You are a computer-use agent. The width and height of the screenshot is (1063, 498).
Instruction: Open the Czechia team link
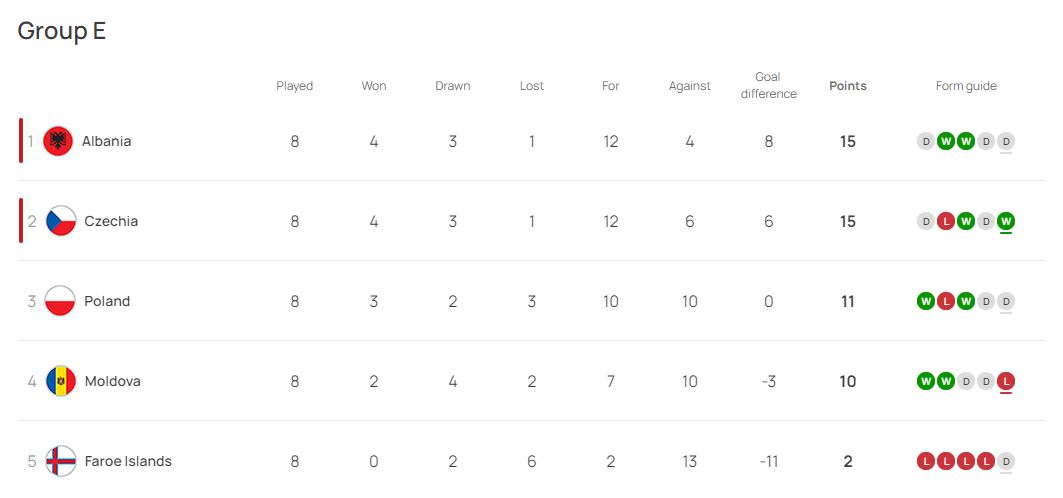[x=111, y=221]
